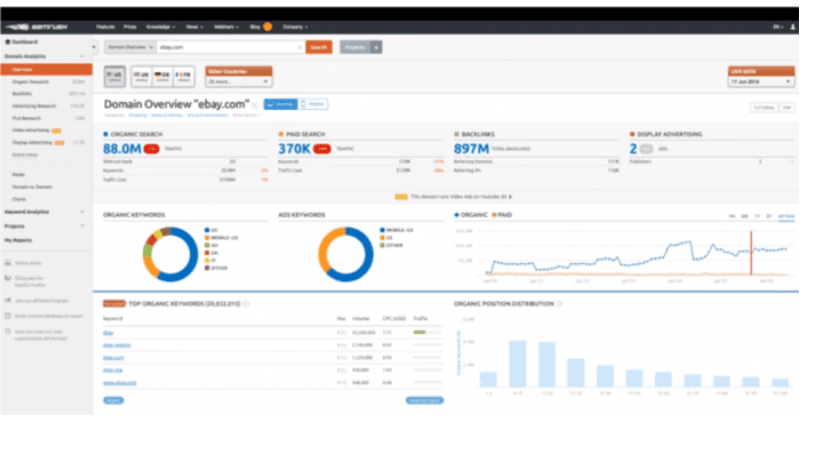
Task: Expand the Projects section in sidebar
Action: [x=82, y=226]
